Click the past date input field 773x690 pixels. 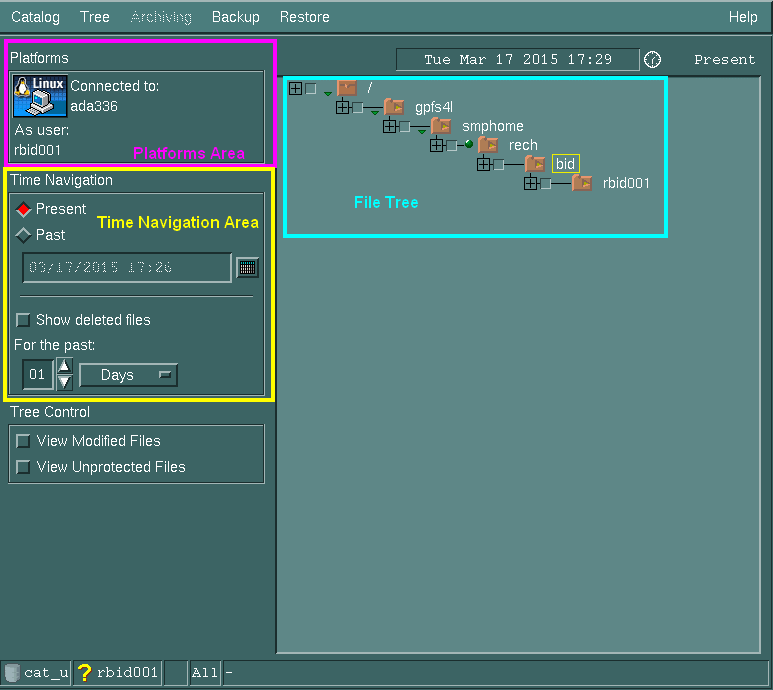[126, 267]
